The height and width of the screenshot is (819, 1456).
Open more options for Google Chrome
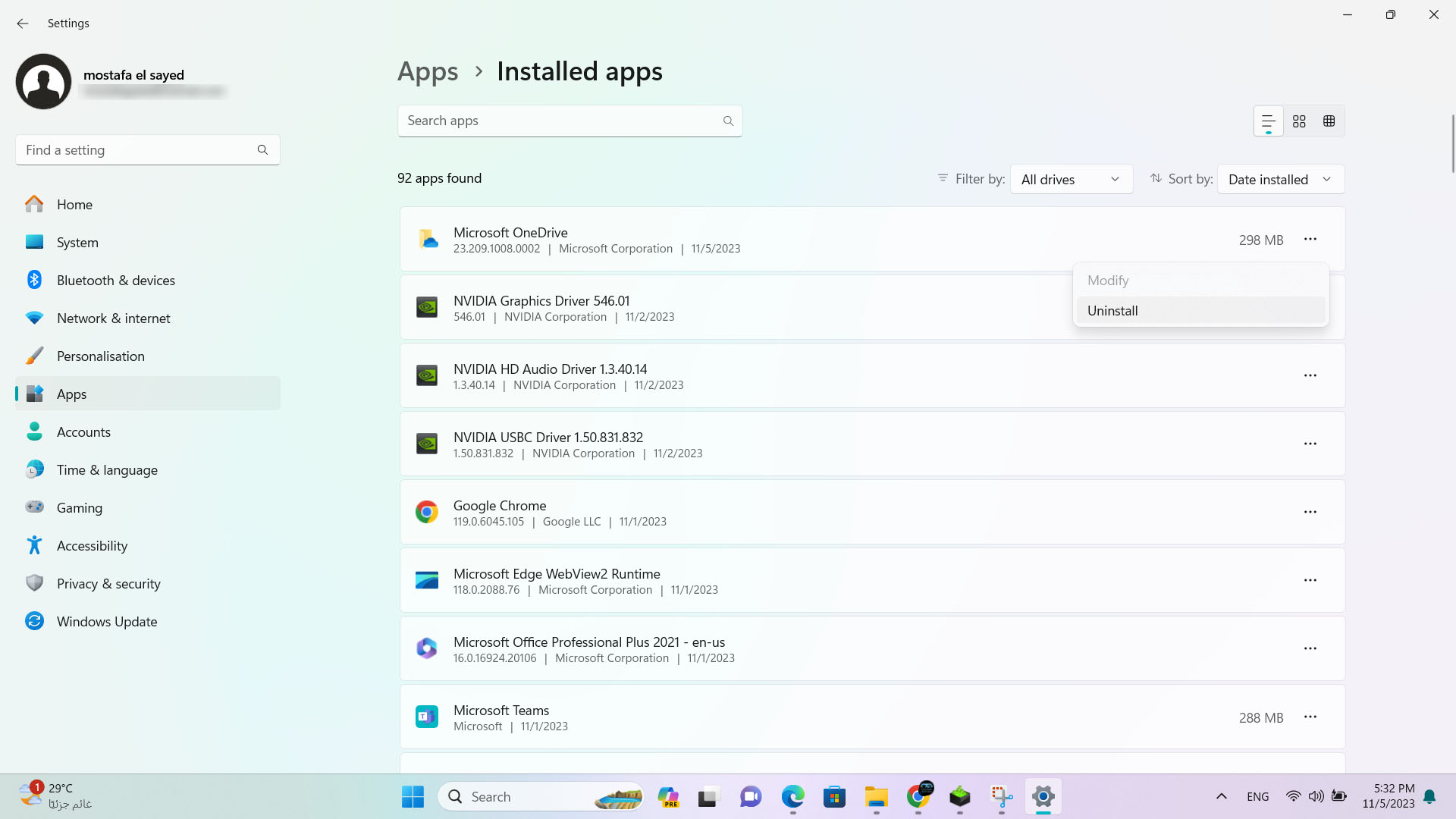point(1310,512)
